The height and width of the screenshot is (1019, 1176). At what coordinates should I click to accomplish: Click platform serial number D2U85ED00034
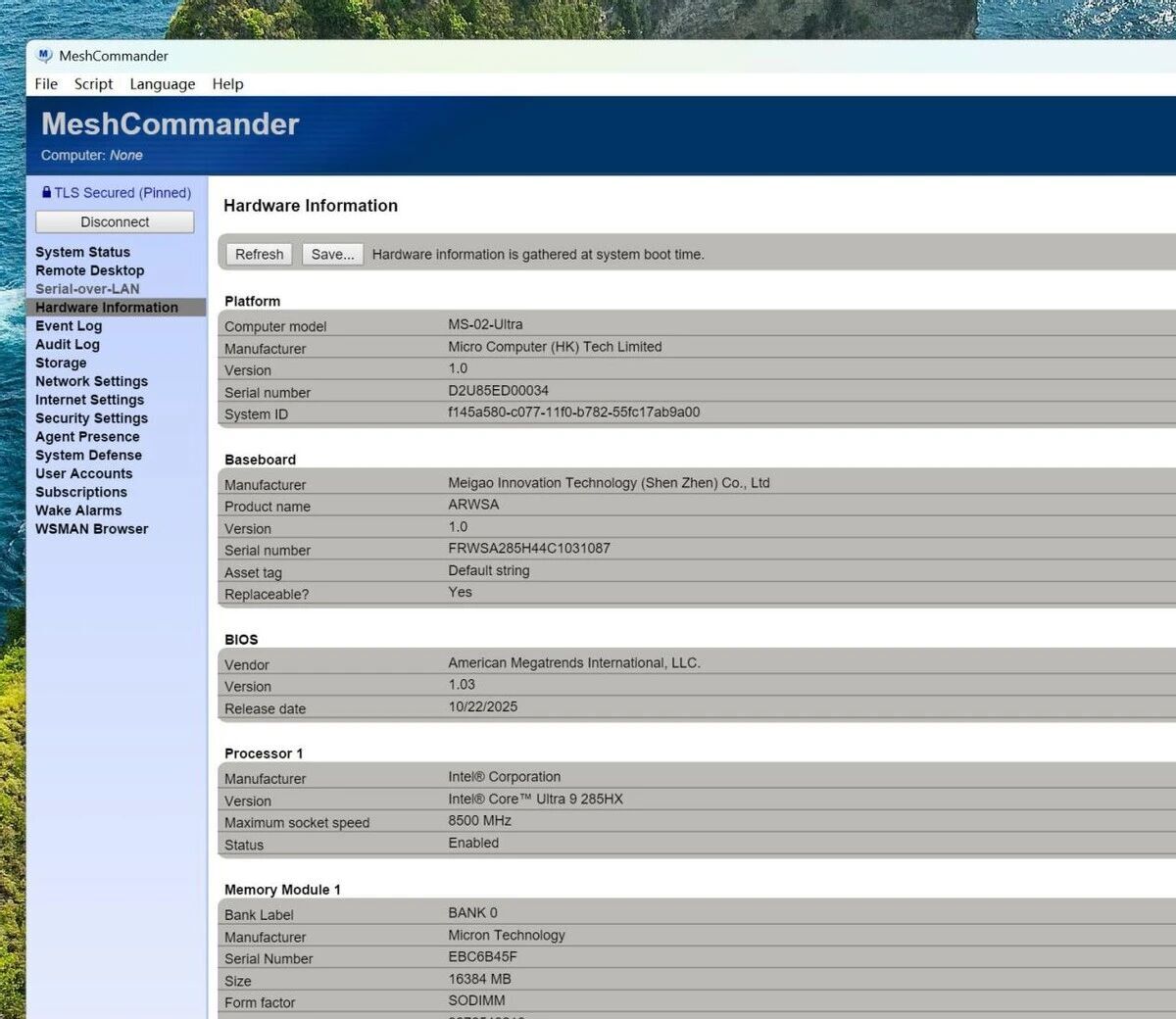[x=498, y=390]
